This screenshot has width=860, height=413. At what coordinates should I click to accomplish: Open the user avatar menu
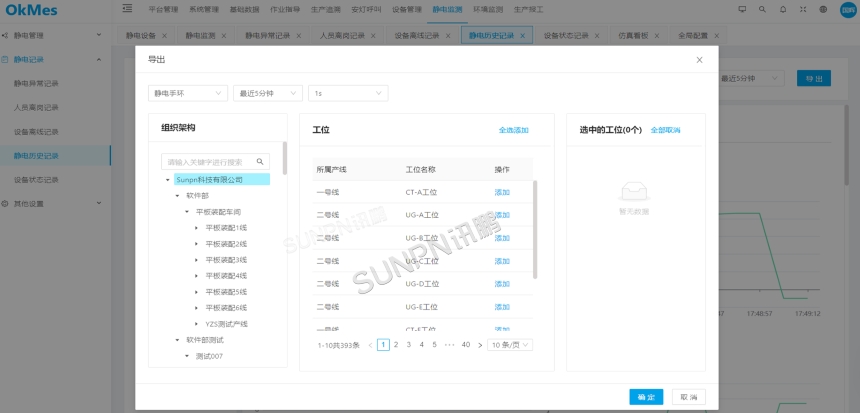[848, 9]
